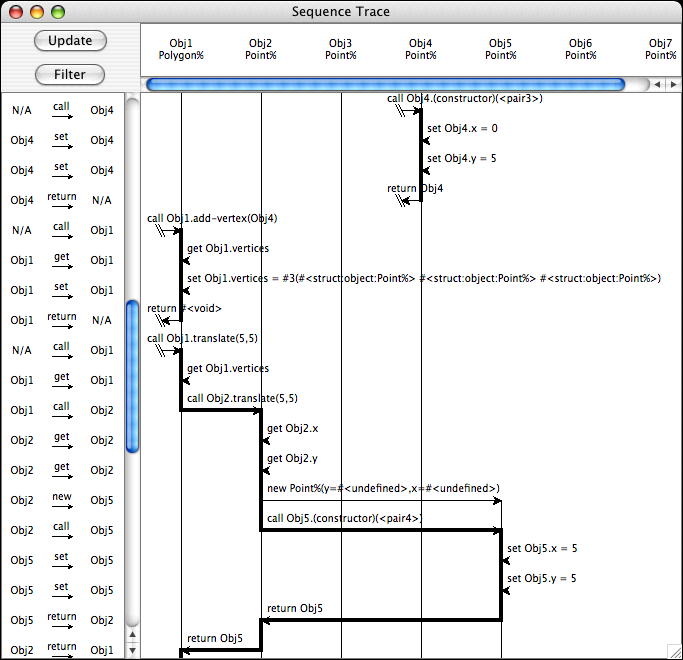
Task: Click the left list's scroll up arrow
Action: point(132,636)
